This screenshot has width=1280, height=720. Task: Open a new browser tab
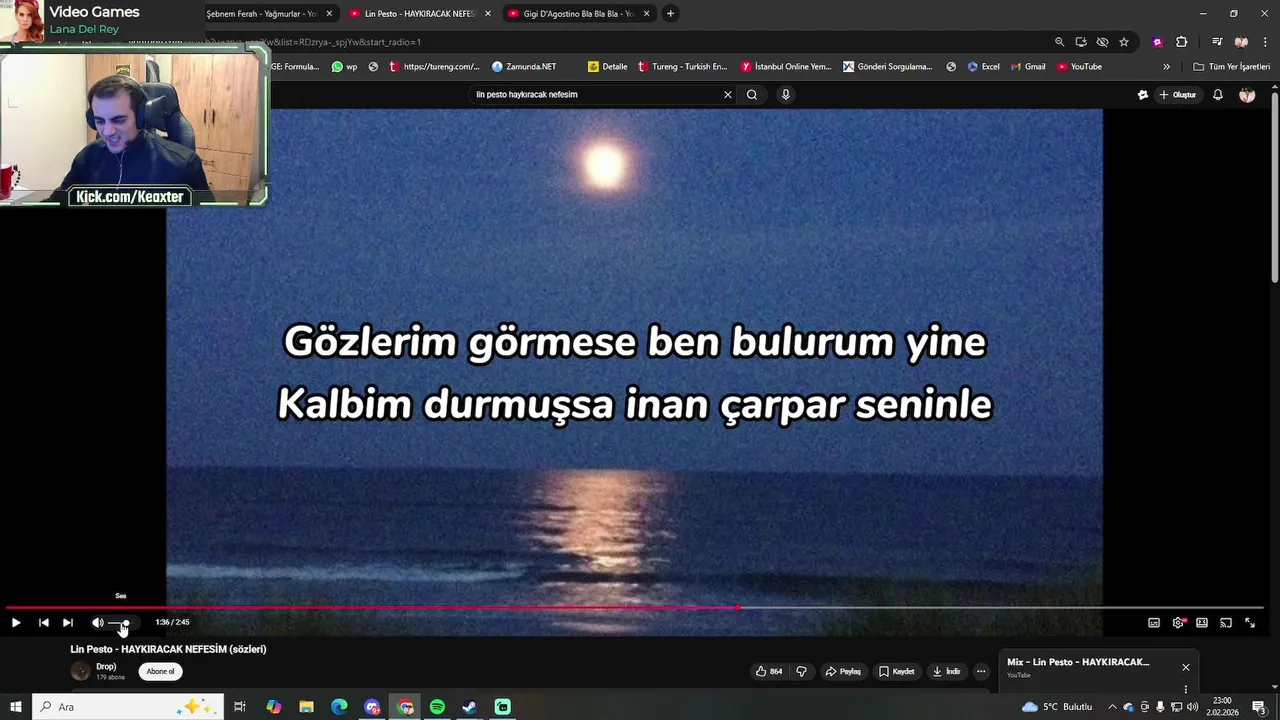671,14
